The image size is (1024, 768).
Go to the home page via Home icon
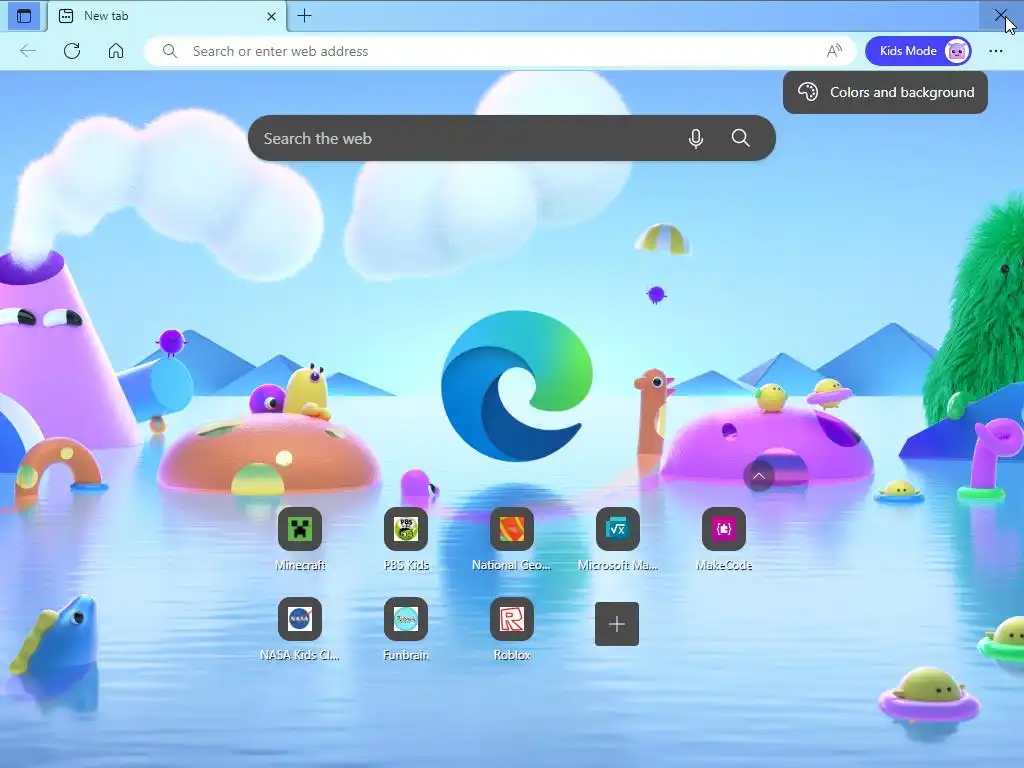pyautogui.click(x=116, y=51)
